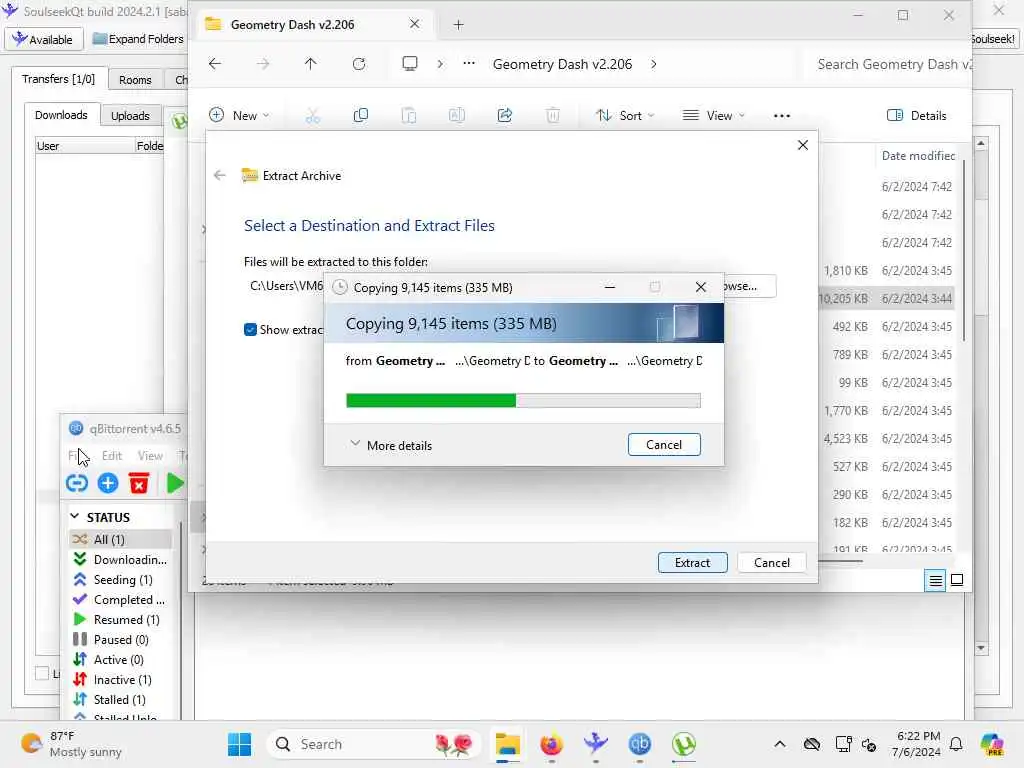Viewport: 1024px width, 768px height.
Task: Open the Edit menu in qBittorrent
Action: click(112, 455)
